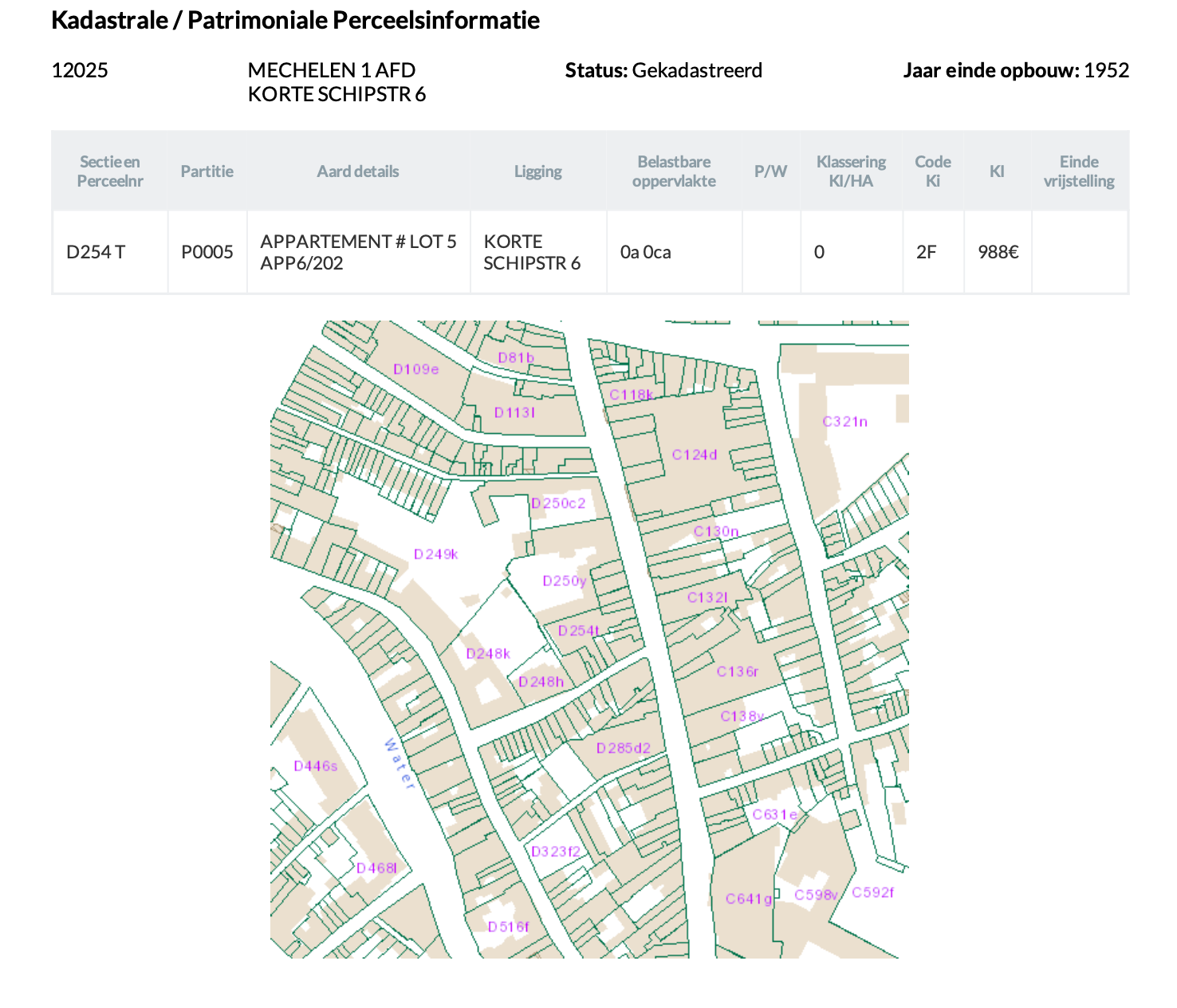Click the Kadastrale / Patrimoniale Perceelsinformatie heading

point(295,20)
